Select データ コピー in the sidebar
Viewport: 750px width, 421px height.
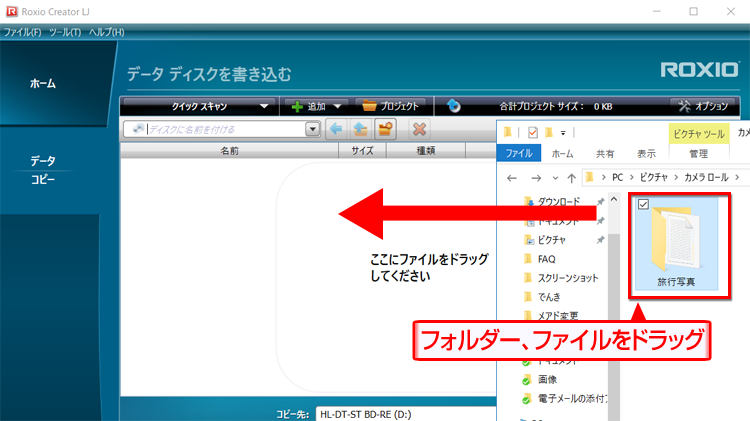pos(43,170)
